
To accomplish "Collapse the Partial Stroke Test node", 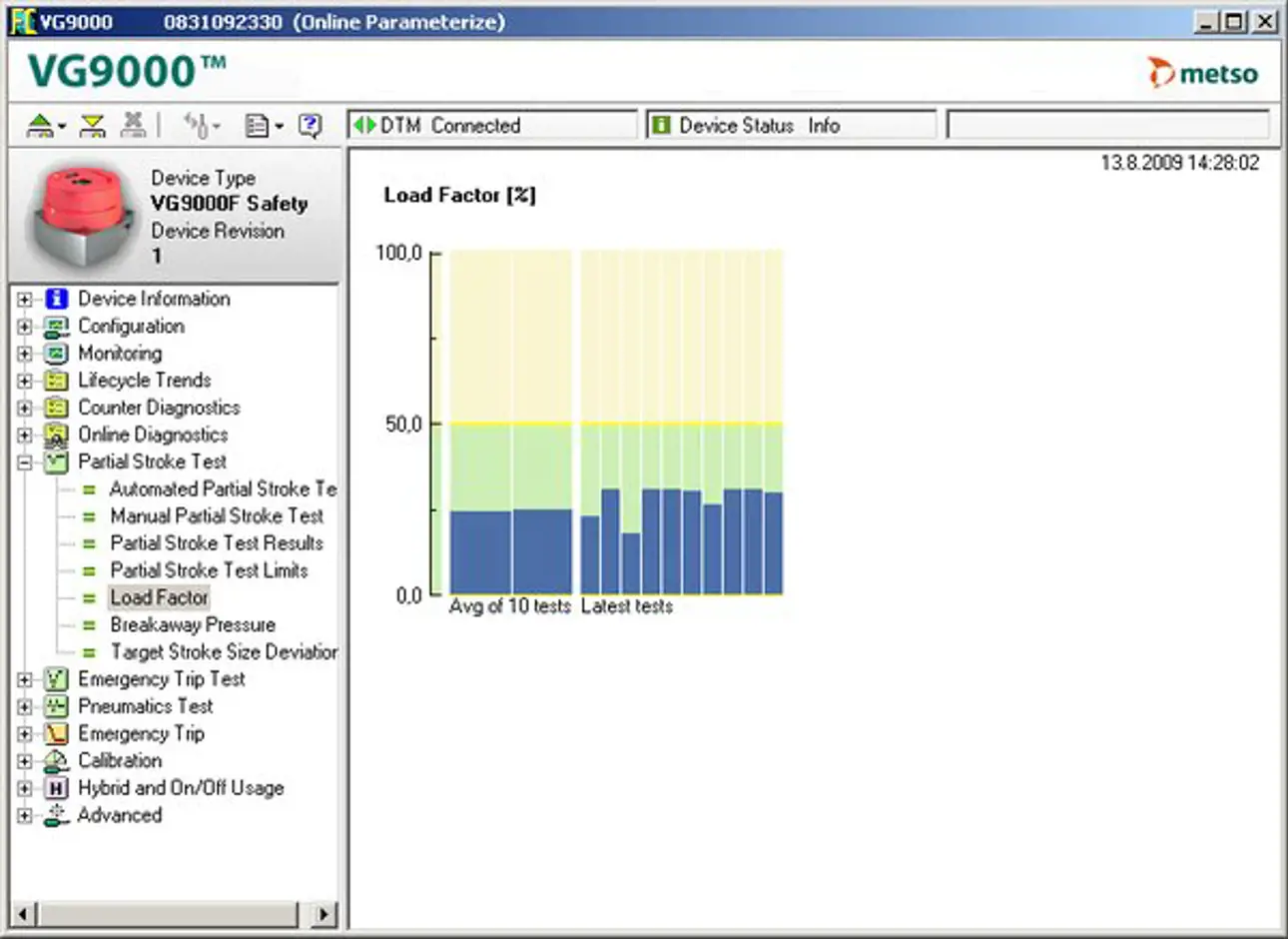I will (25, 462).
